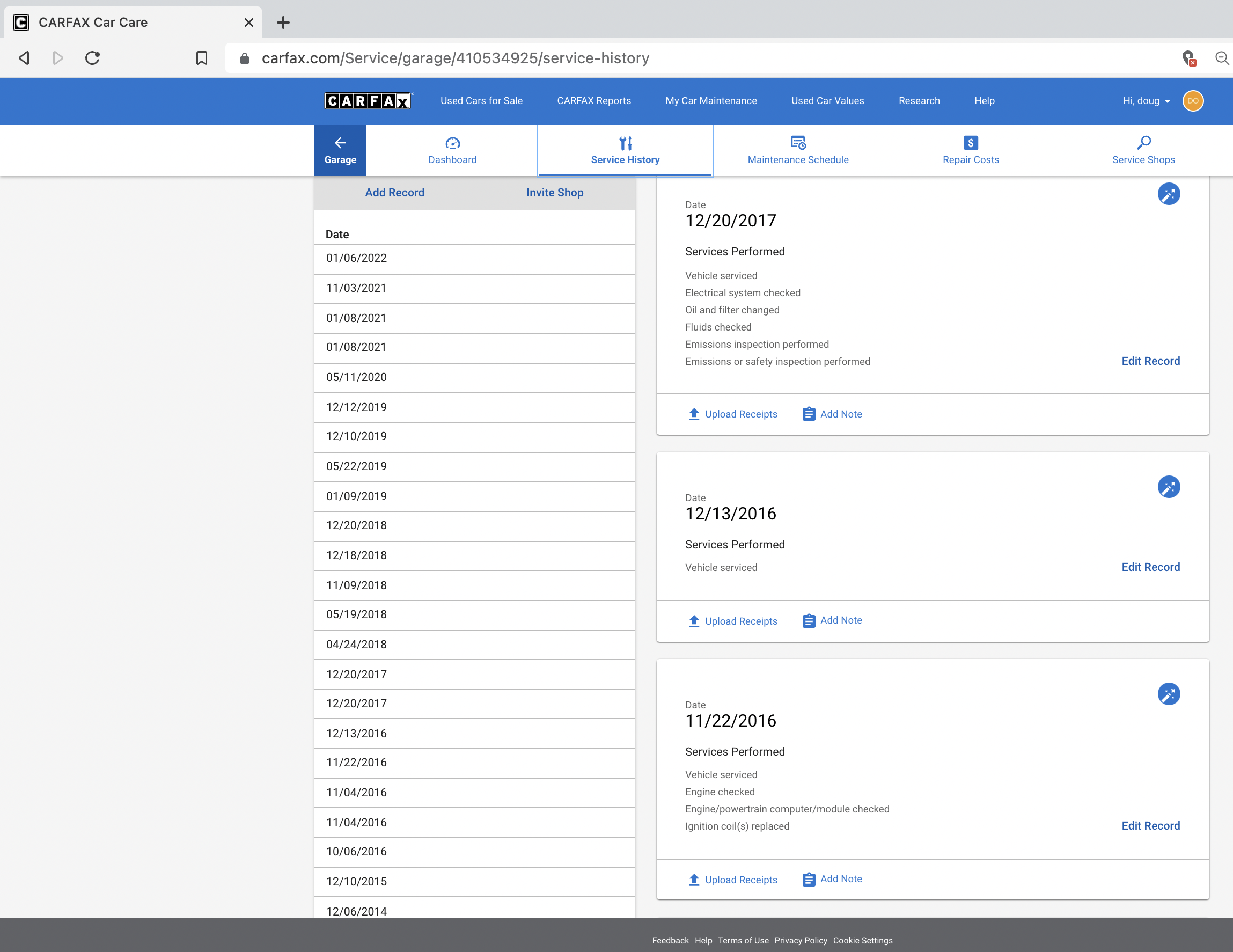Click the upload arrow icon on the 12/20/2017 card
The height and width of the screenshot is (952, 1233).
pyautogui.click(x=694, y=414)
